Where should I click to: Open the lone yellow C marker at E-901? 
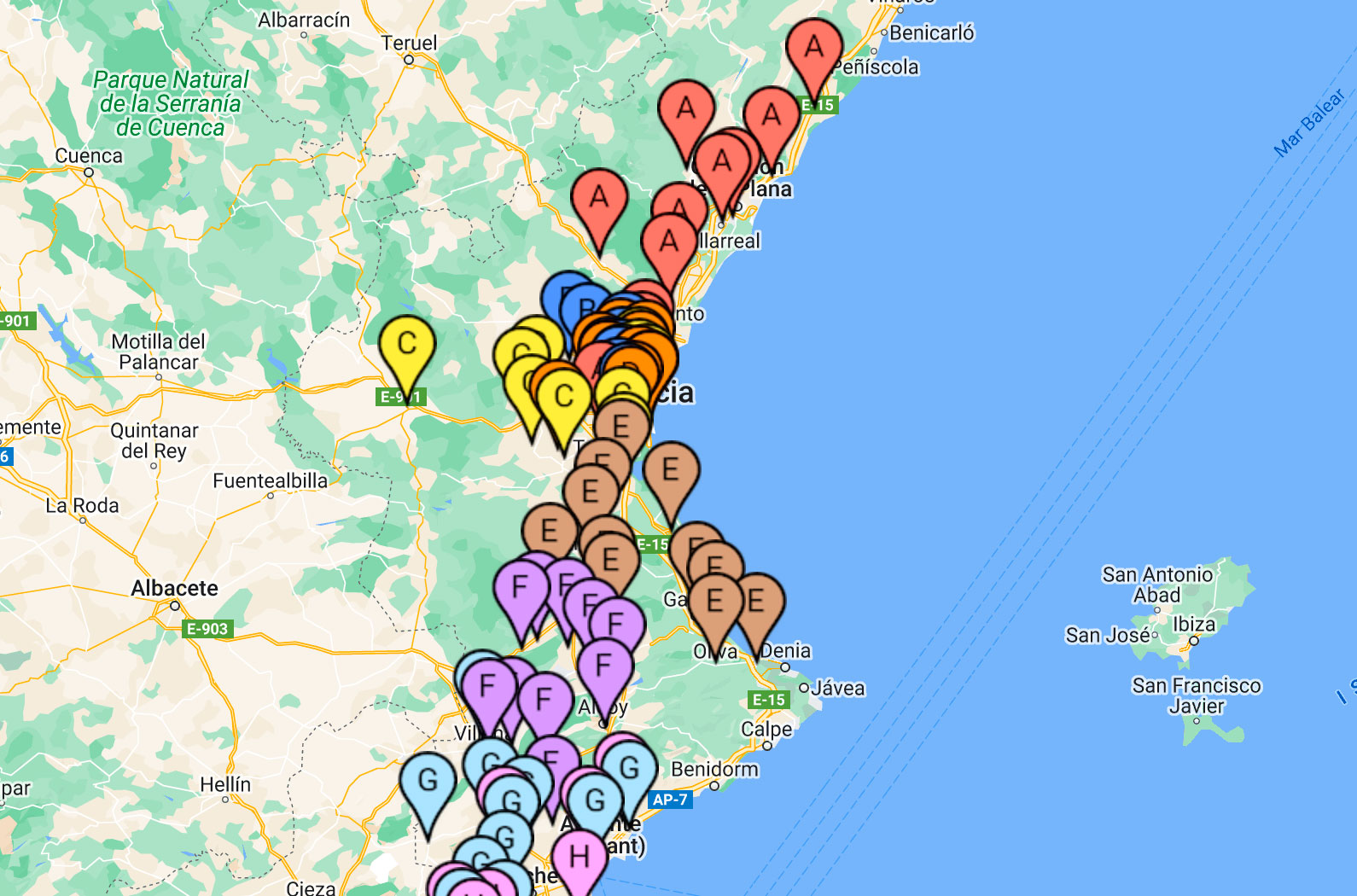(407, 344)
